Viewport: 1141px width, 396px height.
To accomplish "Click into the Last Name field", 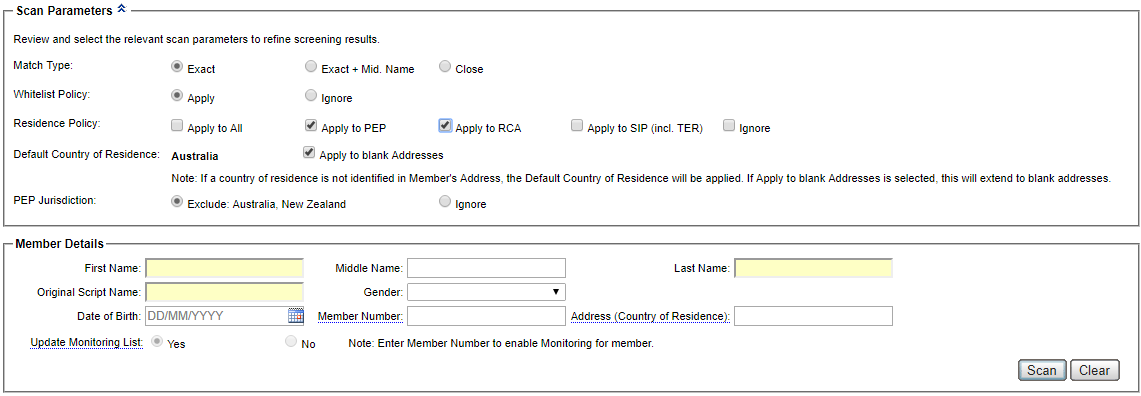I will tap(814, 268).
